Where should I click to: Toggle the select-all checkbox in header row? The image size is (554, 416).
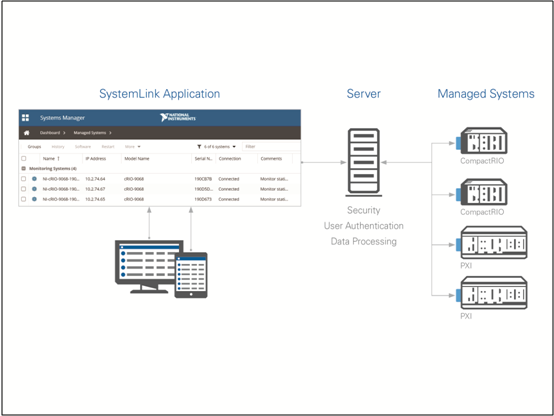24,158
